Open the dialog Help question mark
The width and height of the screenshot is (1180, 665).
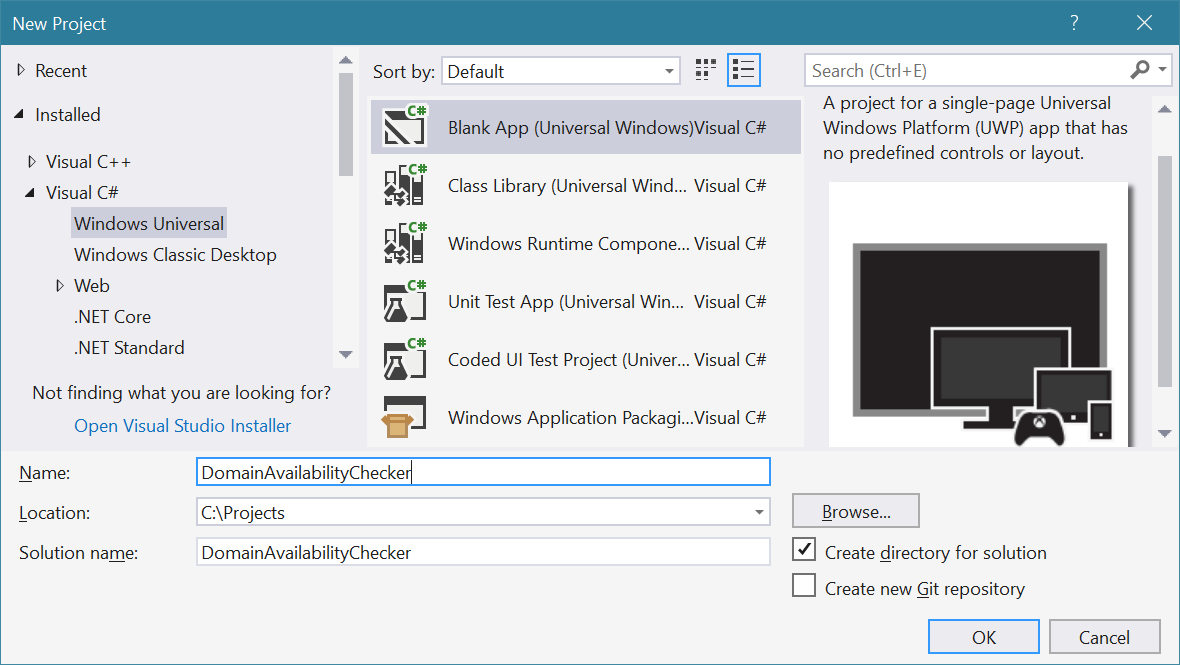1073,23
